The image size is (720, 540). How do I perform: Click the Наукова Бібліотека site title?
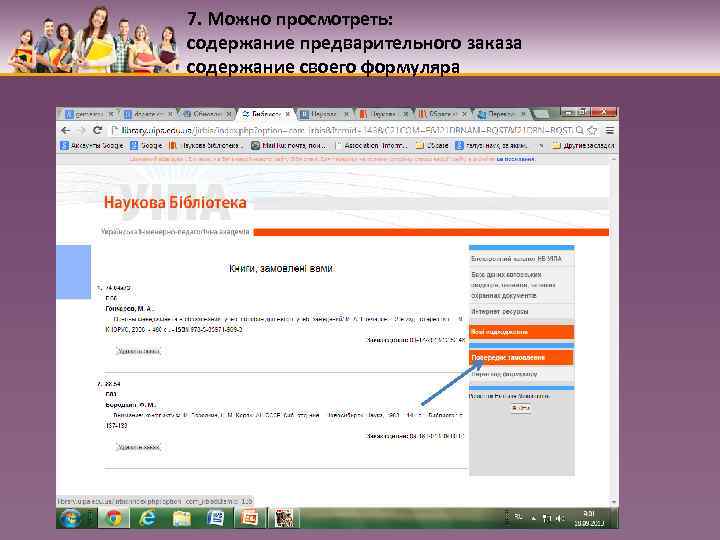[175, 202]
